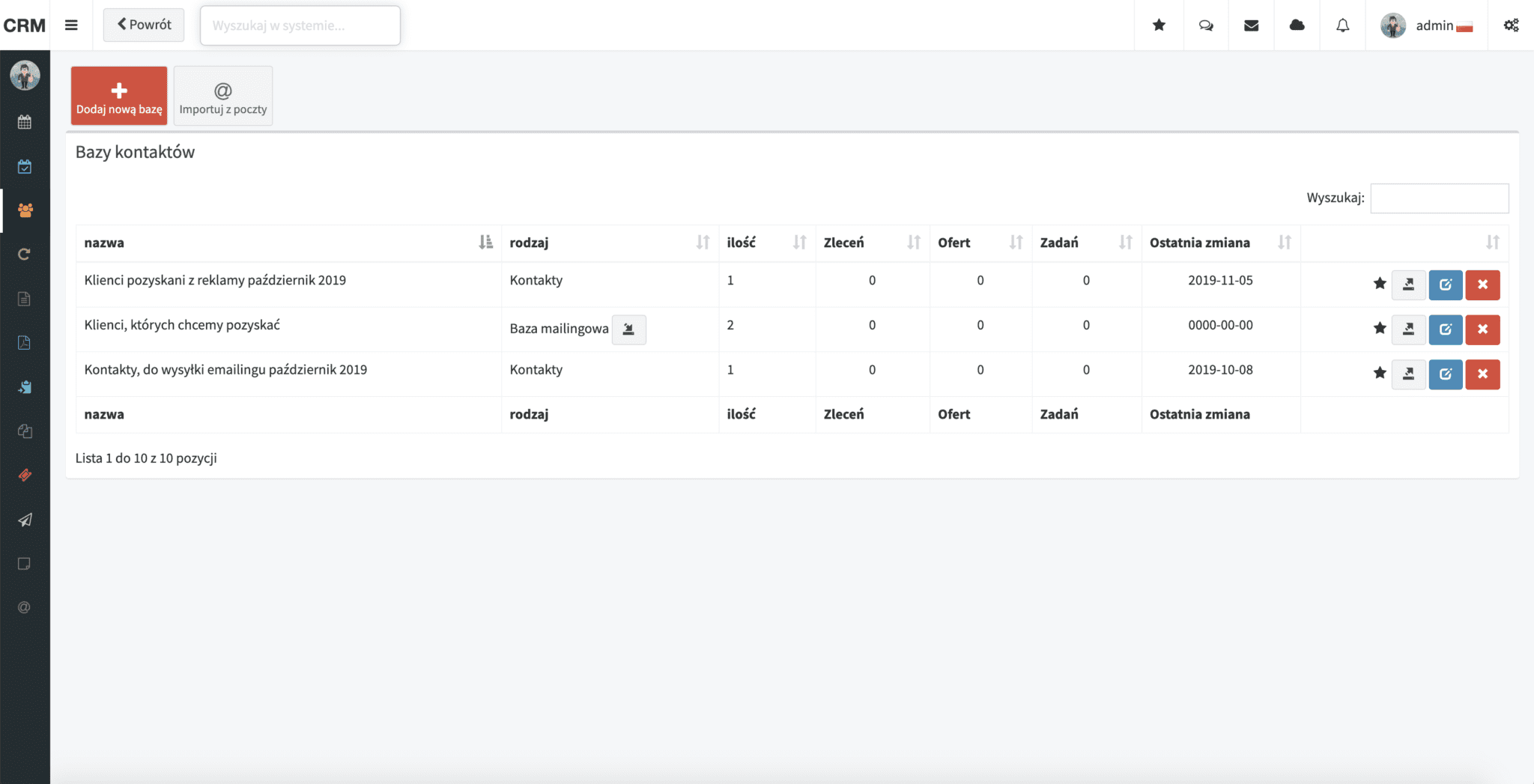
Task: Open settings gears icon
Action: [1511, 25]
